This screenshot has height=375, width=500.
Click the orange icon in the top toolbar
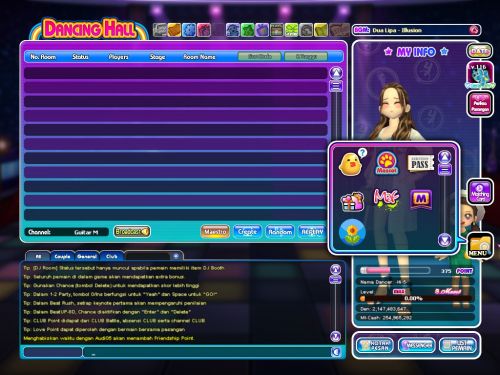tap(174, 30)
